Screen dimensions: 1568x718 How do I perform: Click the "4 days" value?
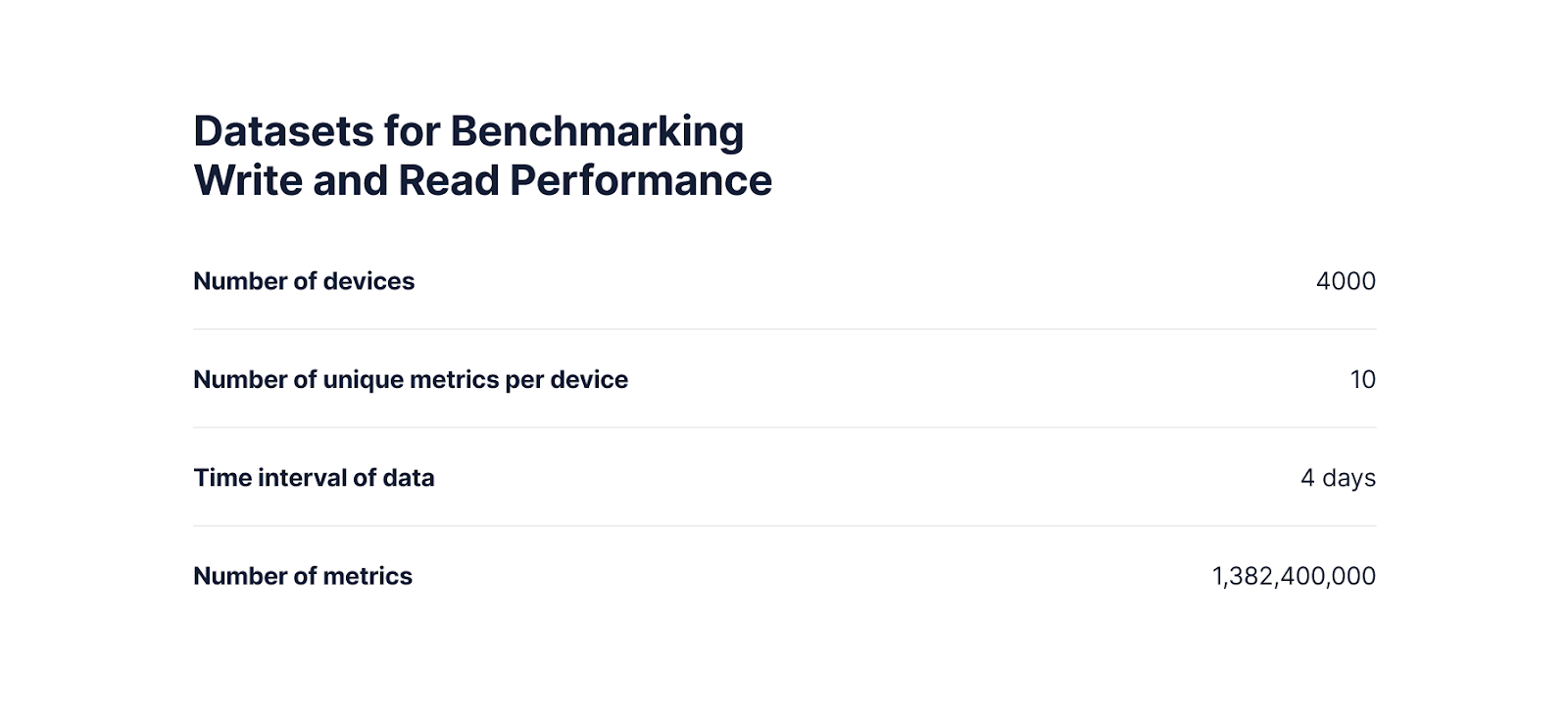point(1338,478)
